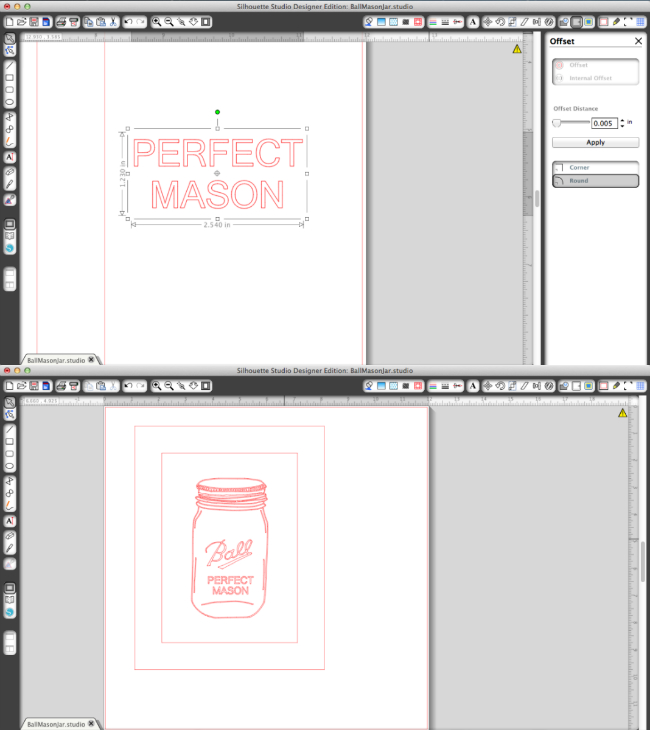Switch to BallMasonJar.studio tab in top window
Viewport: 650px width, 730px height.
(x=56, y=360)
